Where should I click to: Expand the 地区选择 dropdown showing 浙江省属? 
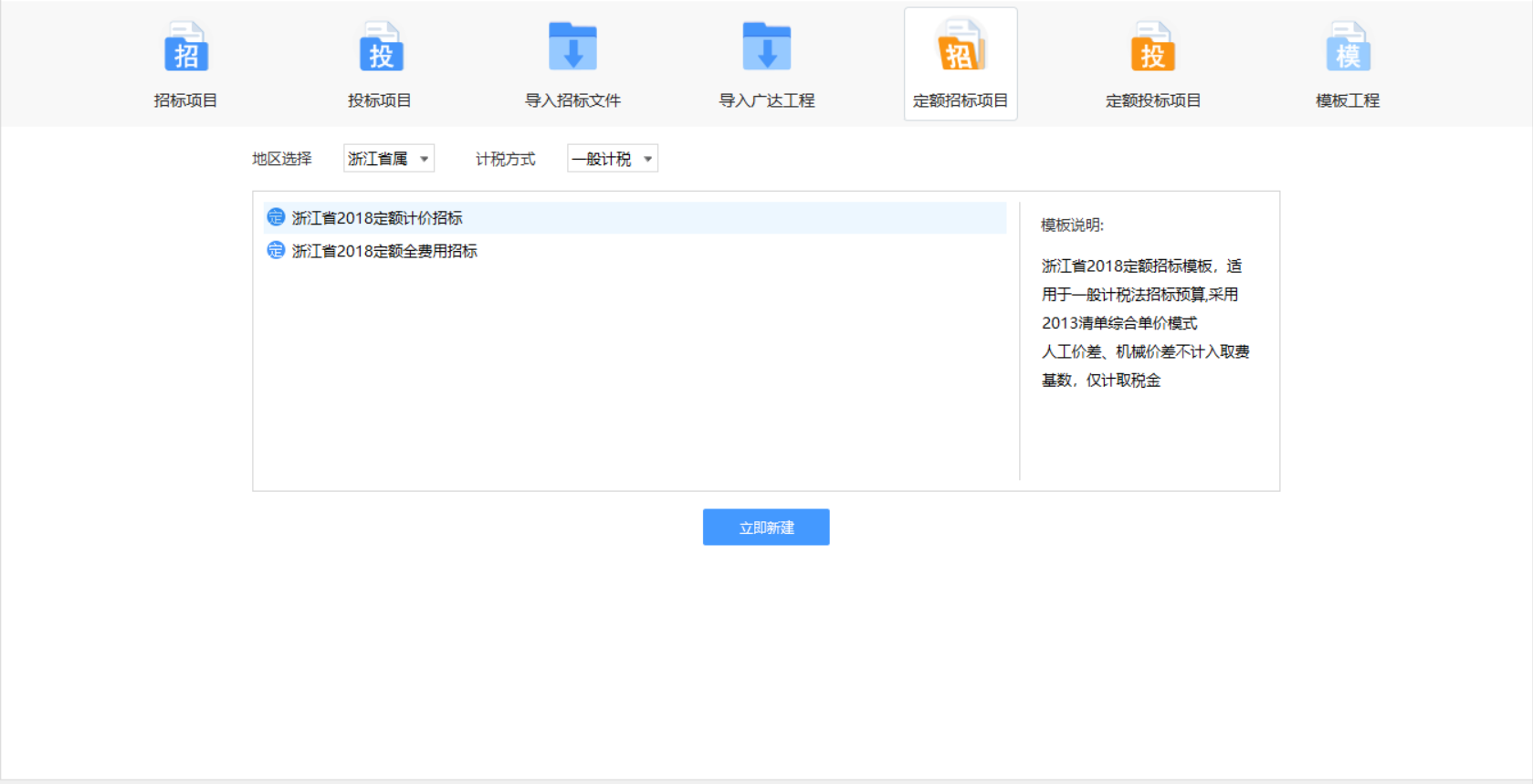coord(389,159)
